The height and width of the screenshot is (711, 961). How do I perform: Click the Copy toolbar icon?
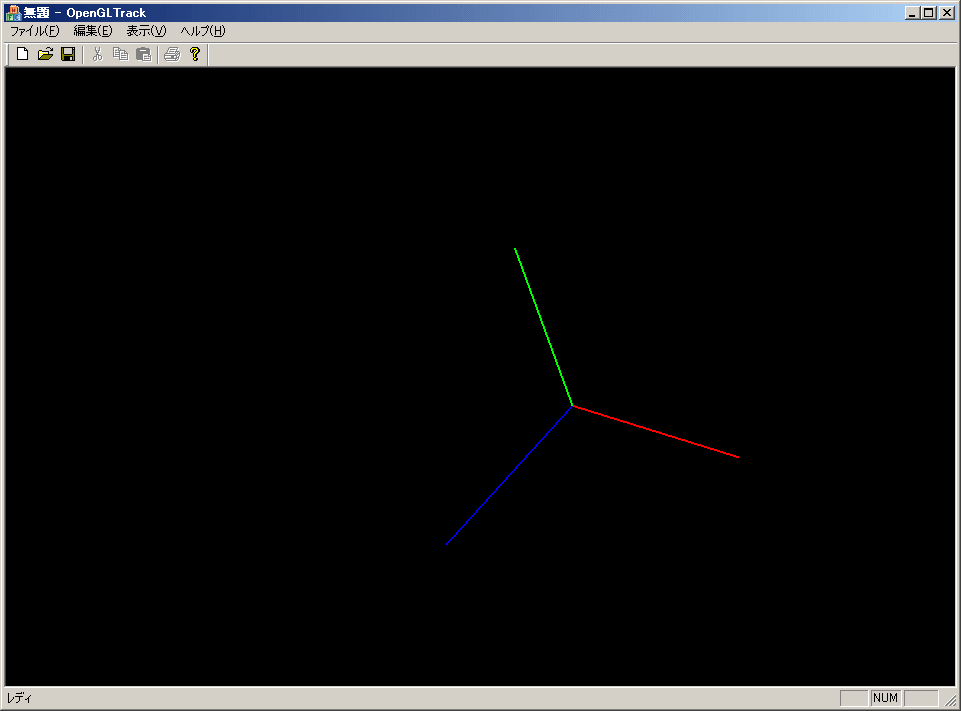tap(120, 55)
